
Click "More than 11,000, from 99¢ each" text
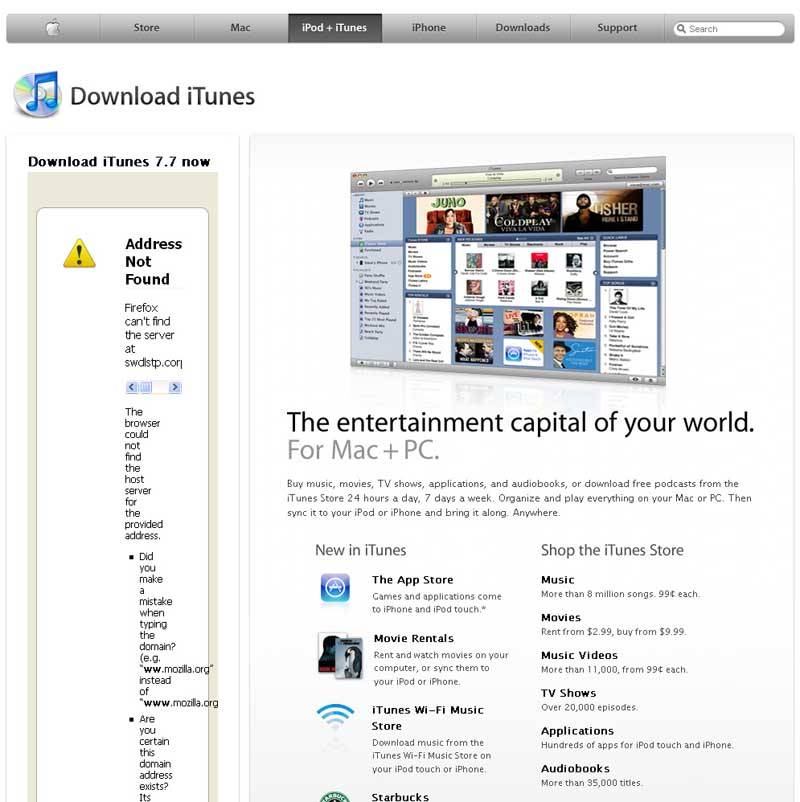[x=614, y=670]
